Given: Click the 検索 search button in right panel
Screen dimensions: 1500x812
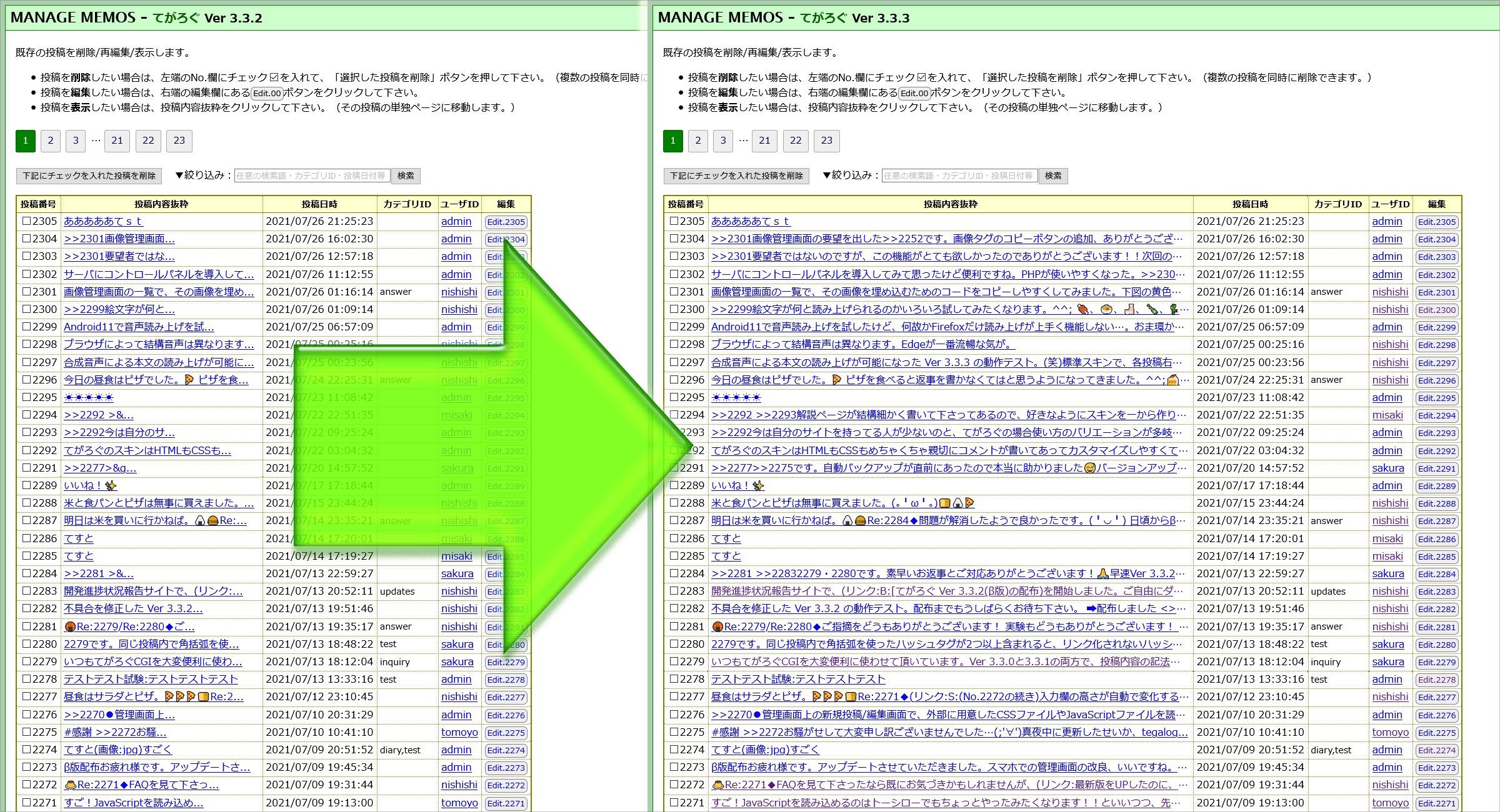Looking at the screenshot, I should (x=1053, y=176).
